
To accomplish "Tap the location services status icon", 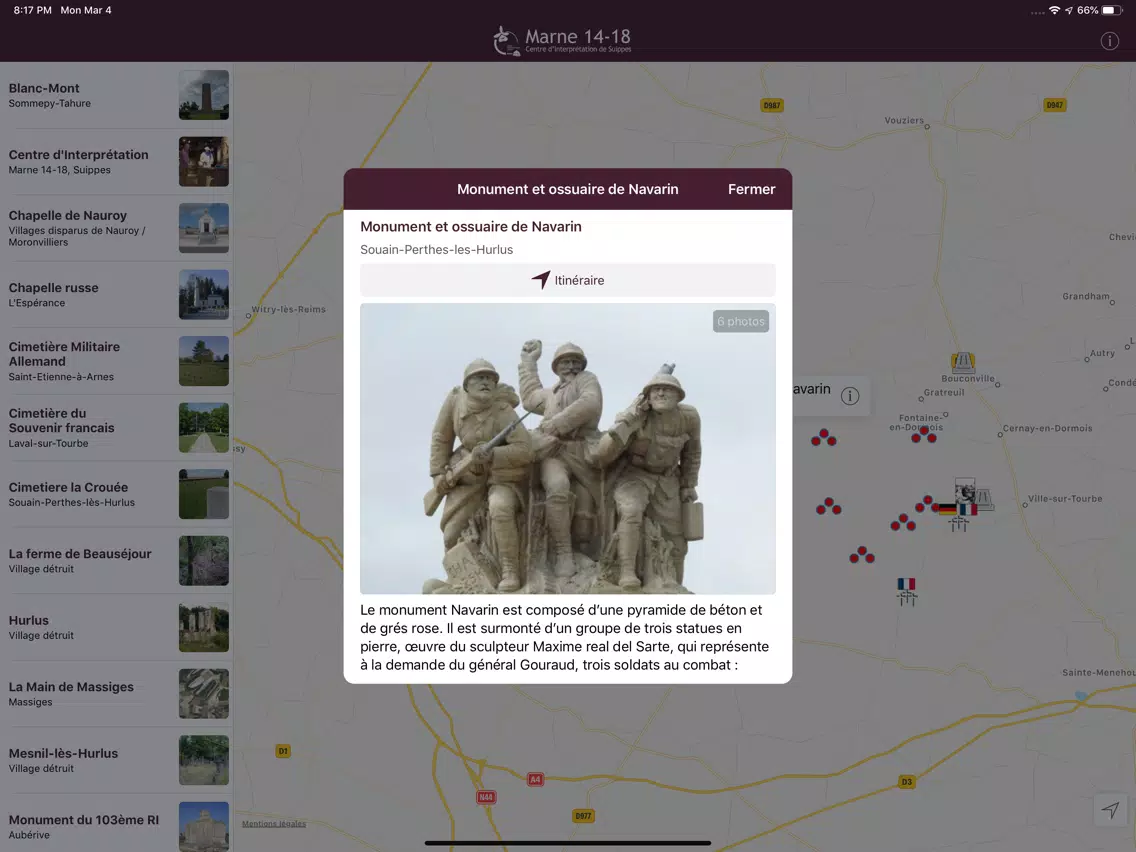I will tap(1069, 10).
